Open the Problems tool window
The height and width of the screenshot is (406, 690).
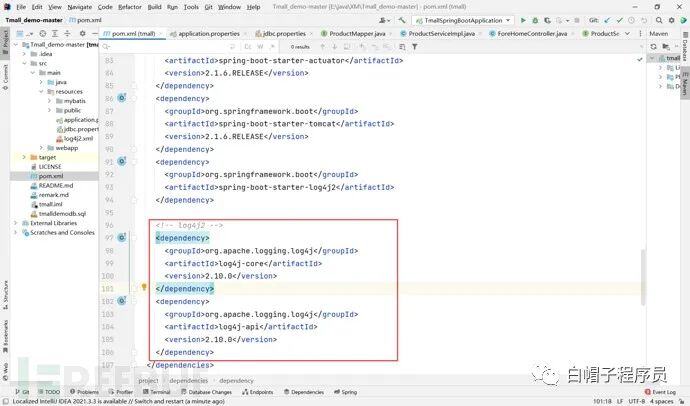coord(84,392)
